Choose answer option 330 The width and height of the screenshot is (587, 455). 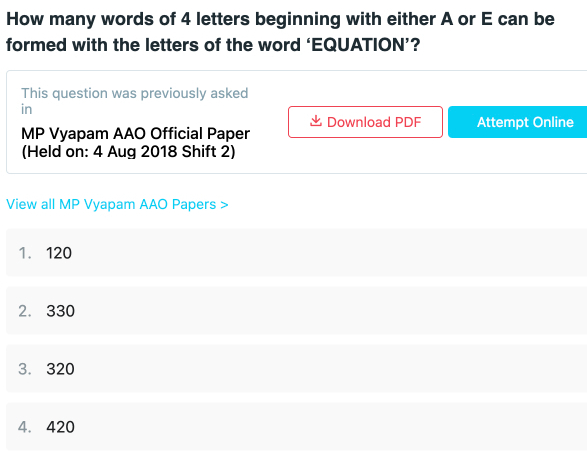tap(296, 311)
